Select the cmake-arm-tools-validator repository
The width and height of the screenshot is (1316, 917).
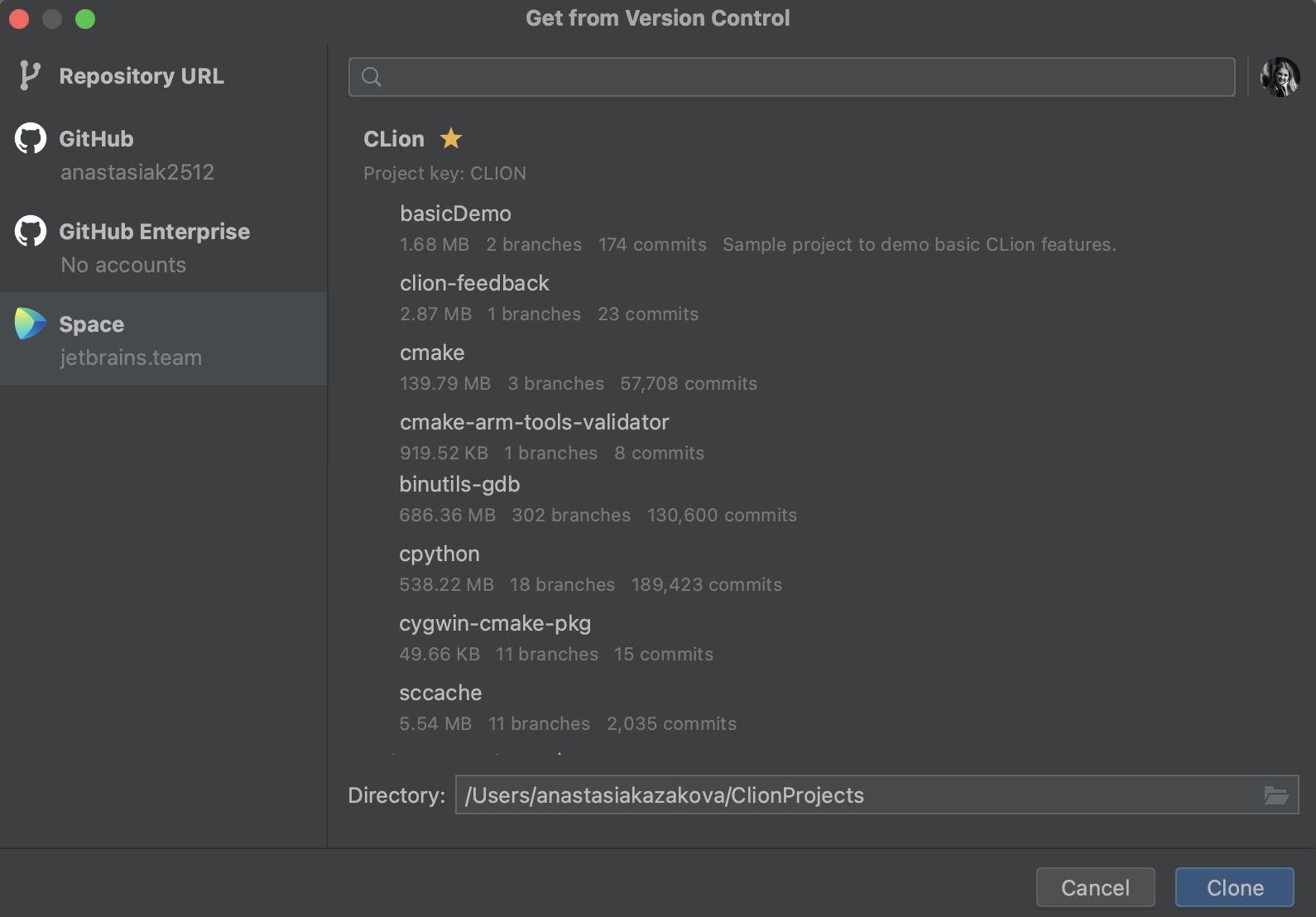tap(534, 422)
